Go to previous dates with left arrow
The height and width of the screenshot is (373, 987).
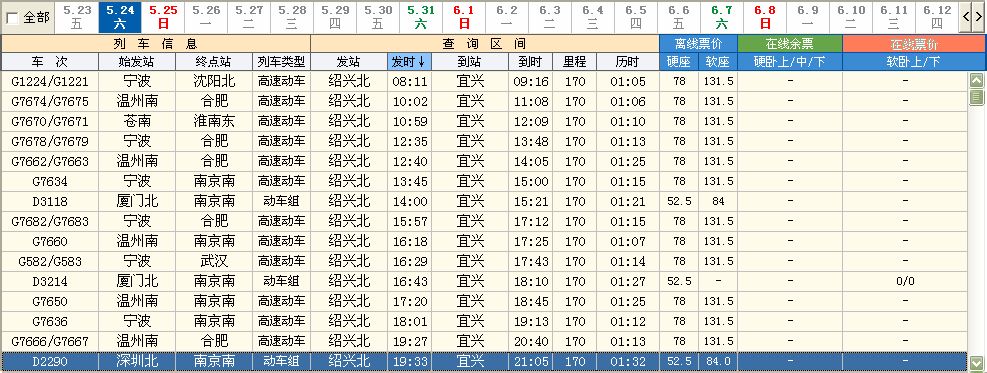[966, 18]
